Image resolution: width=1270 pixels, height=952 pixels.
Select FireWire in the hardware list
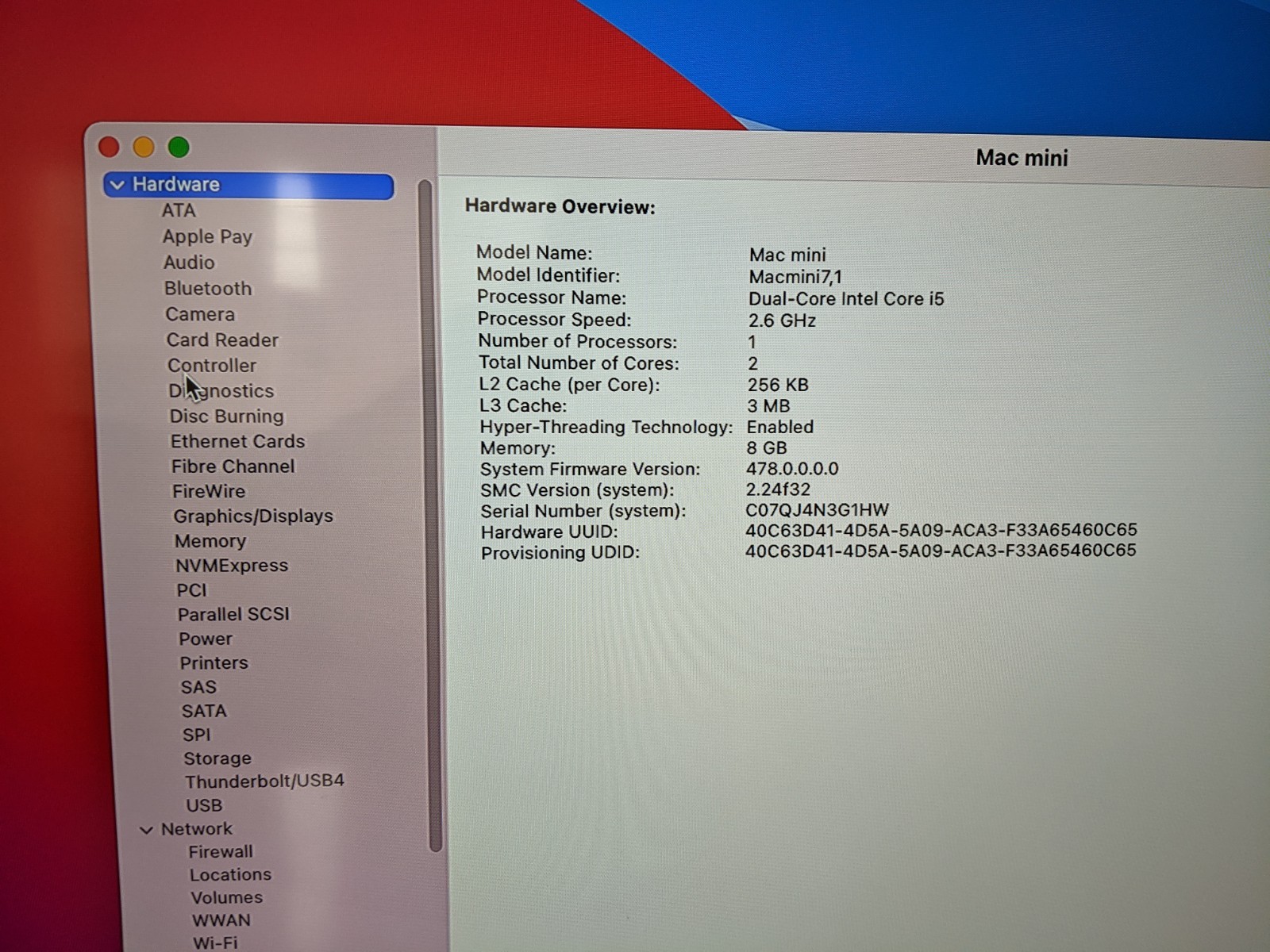pyautogui.click(x=209, y=491)
